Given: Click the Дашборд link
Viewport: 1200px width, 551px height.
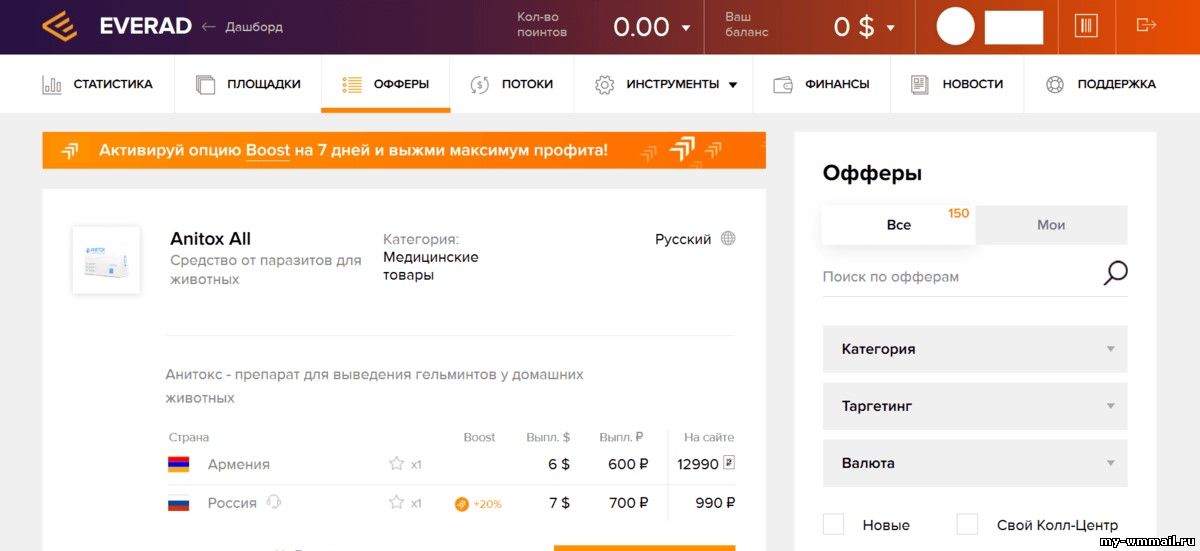Looking at the screenshot, I should click(254, 27).
